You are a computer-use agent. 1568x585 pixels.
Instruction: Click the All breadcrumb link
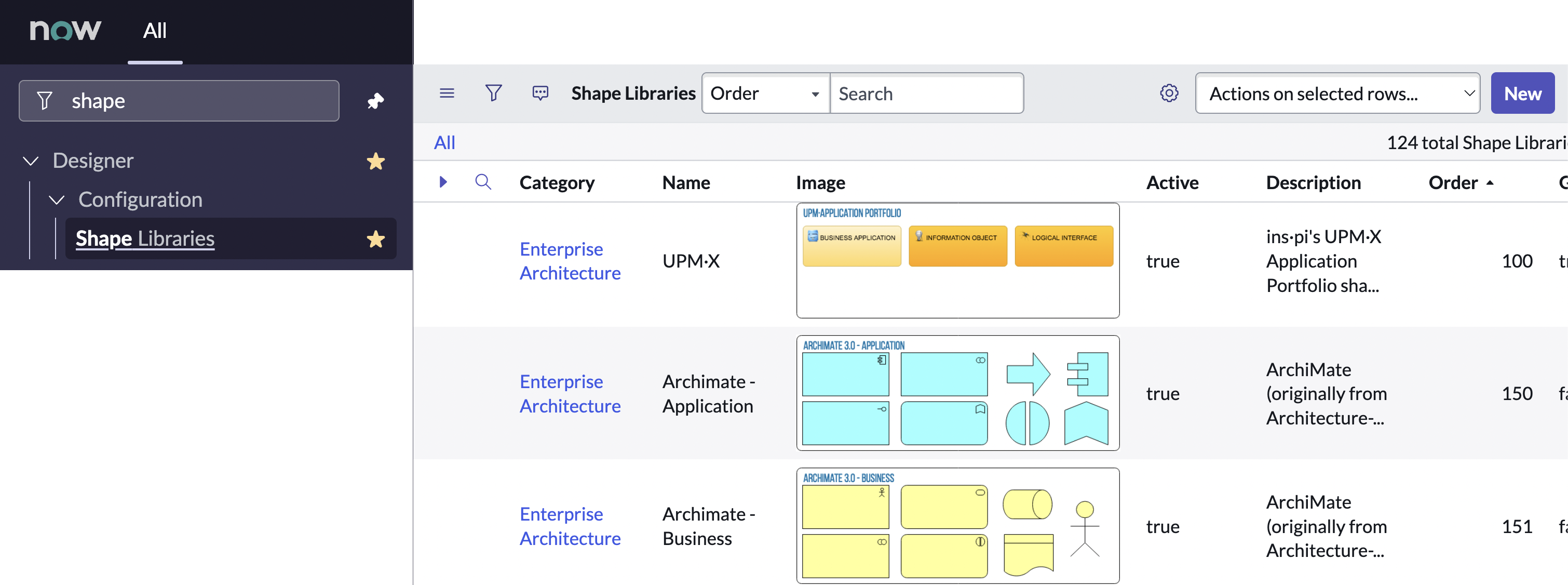coord(444,142)
